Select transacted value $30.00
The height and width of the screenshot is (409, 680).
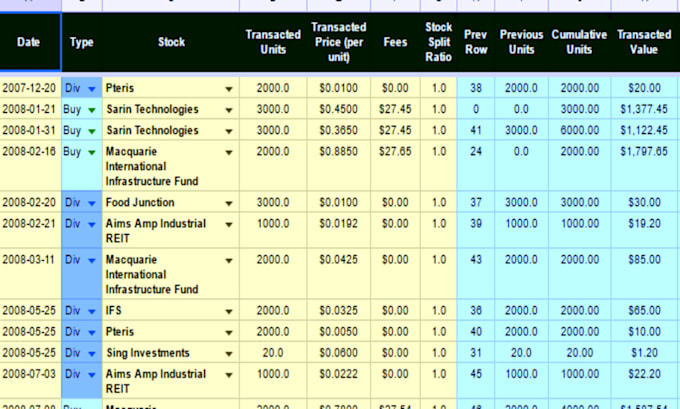[x=644, y=202]
